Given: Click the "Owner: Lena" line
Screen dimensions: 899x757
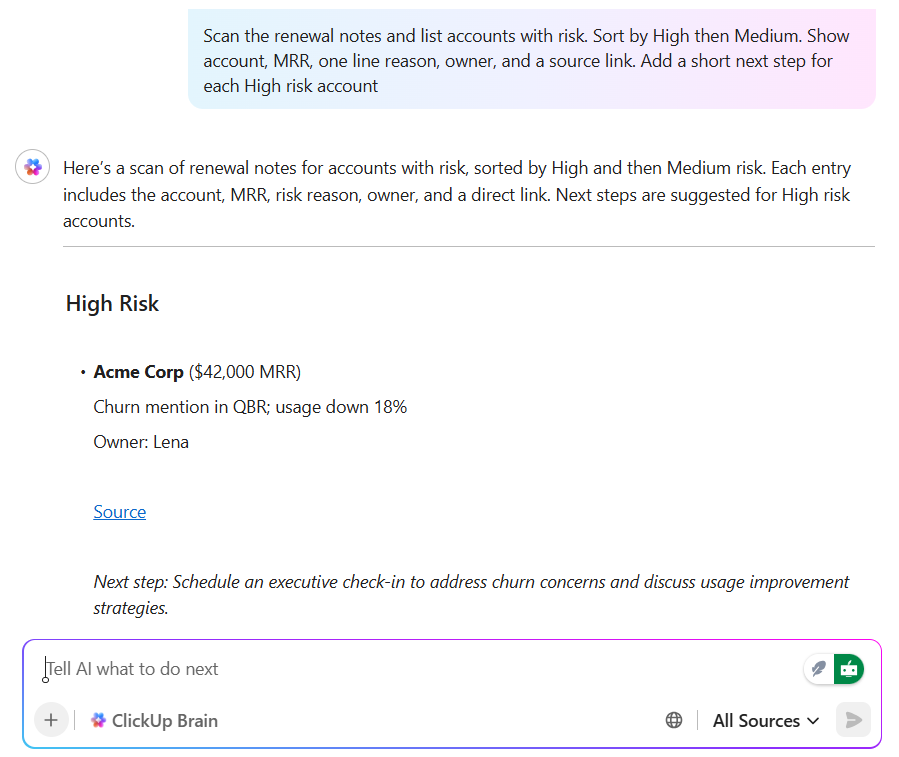Looking at the screenshot, I should tap(141, 441).
